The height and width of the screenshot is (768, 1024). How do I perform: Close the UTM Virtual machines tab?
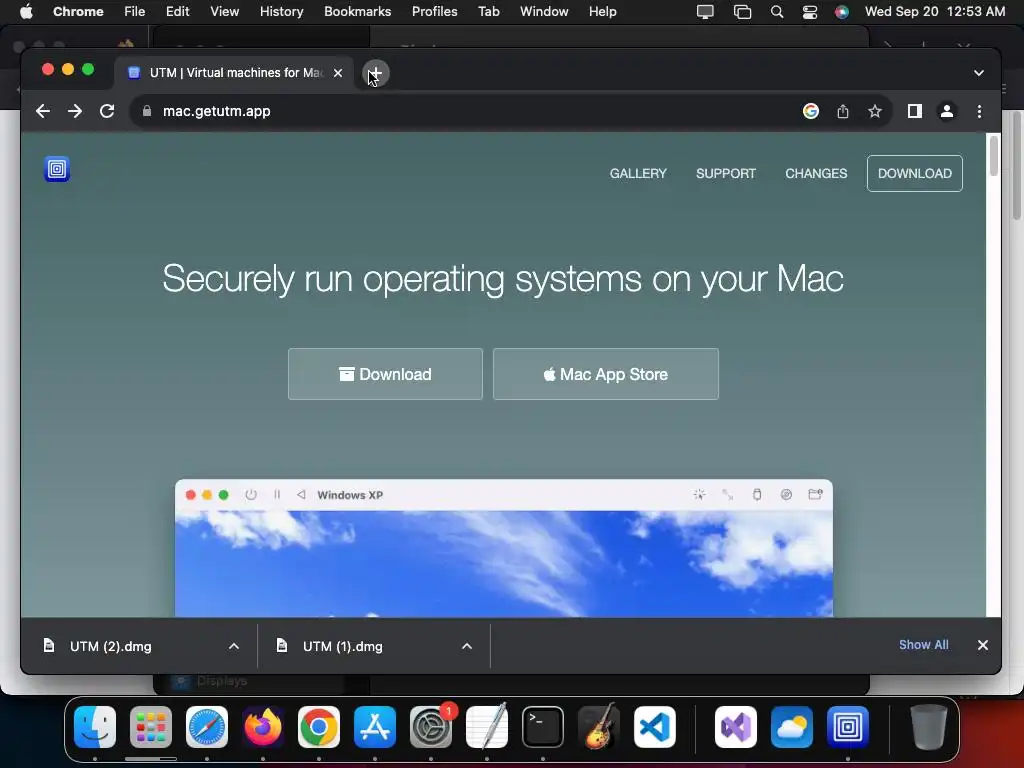[x=338, y=73]
